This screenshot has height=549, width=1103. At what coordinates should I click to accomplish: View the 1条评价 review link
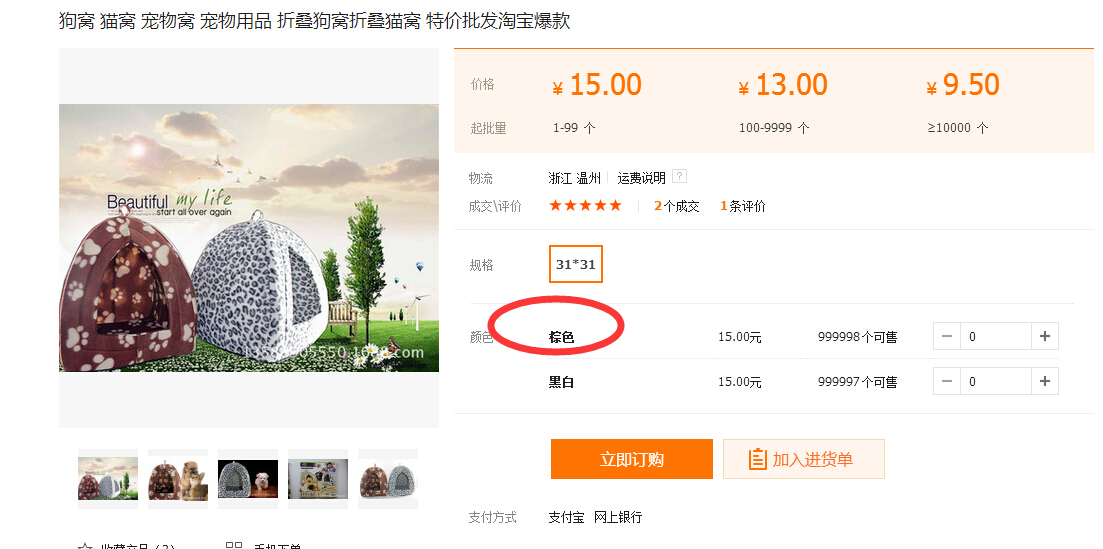pos(743,206)
